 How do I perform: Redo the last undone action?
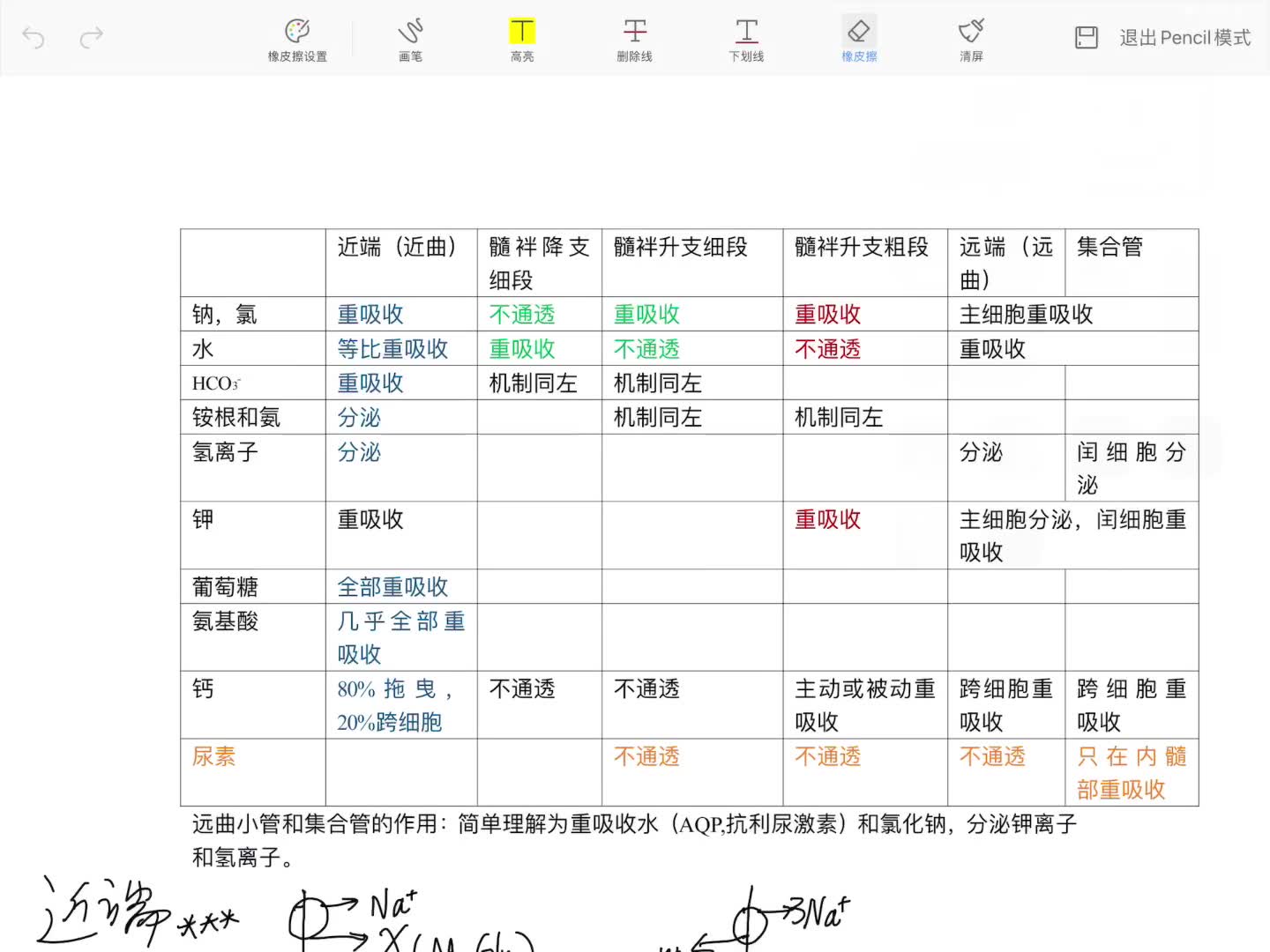(92, 37)
